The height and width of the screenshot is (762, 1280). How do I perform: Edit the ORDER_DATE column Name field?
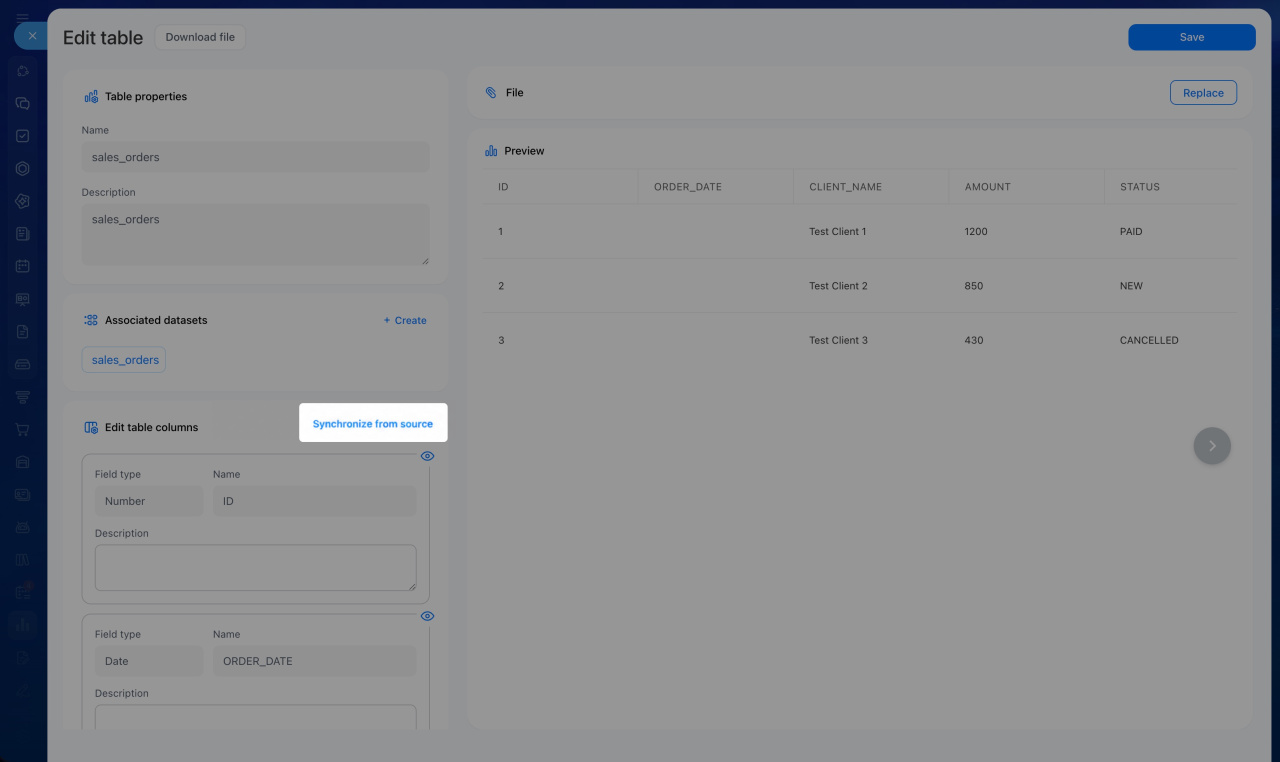[315, 661]
